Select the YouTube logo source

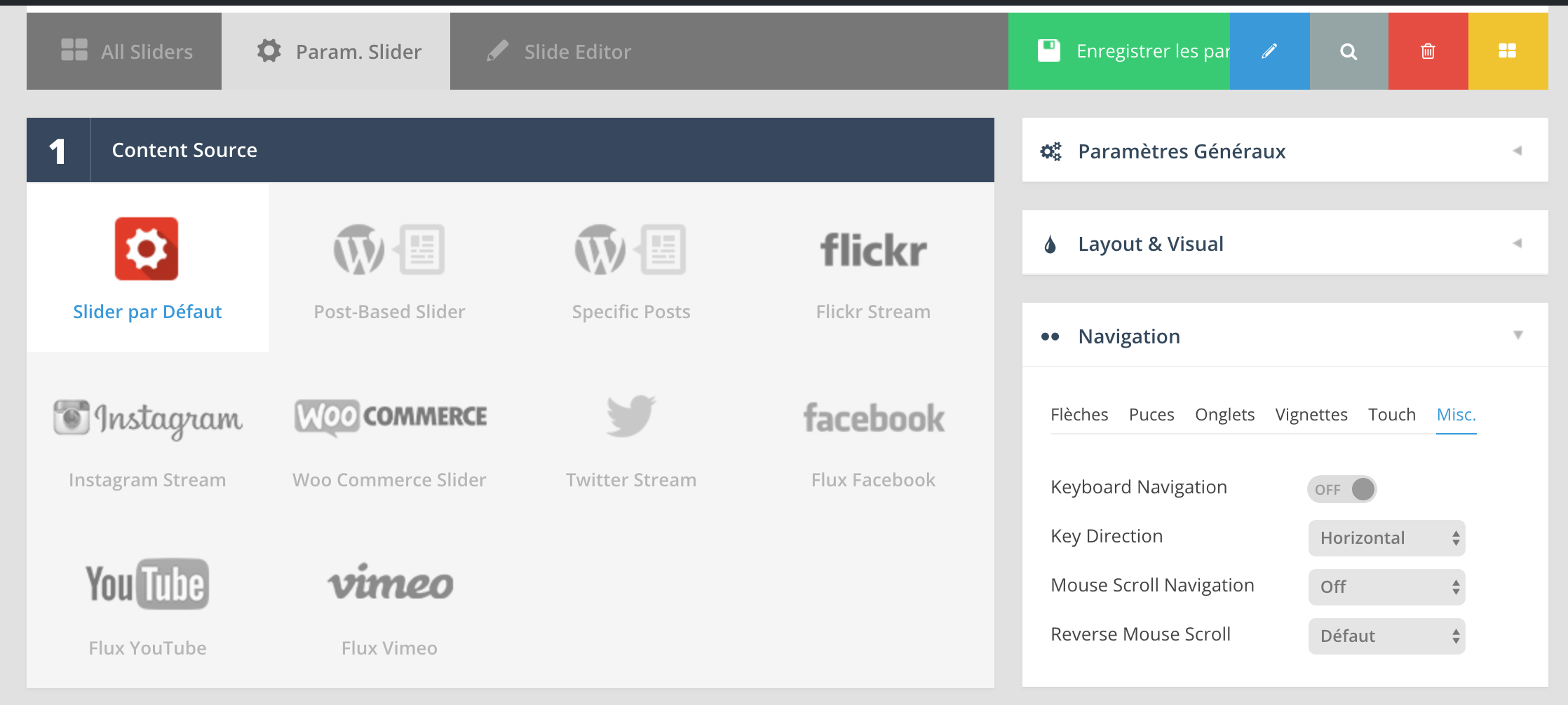[147, 584]
